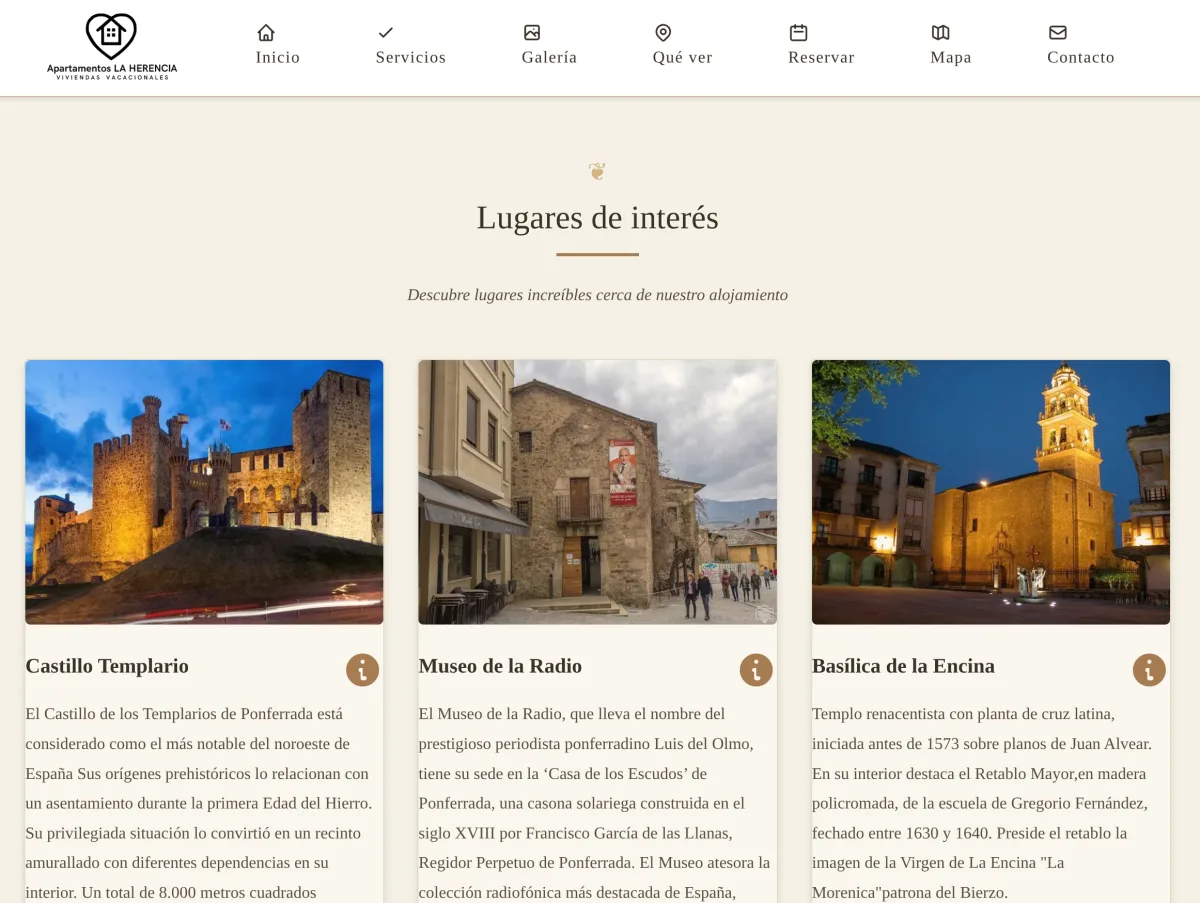Select the Mapa navigation entry
Image resolution: width=1200 pixels, height=903 pixels.
click(x=950, y=57)
